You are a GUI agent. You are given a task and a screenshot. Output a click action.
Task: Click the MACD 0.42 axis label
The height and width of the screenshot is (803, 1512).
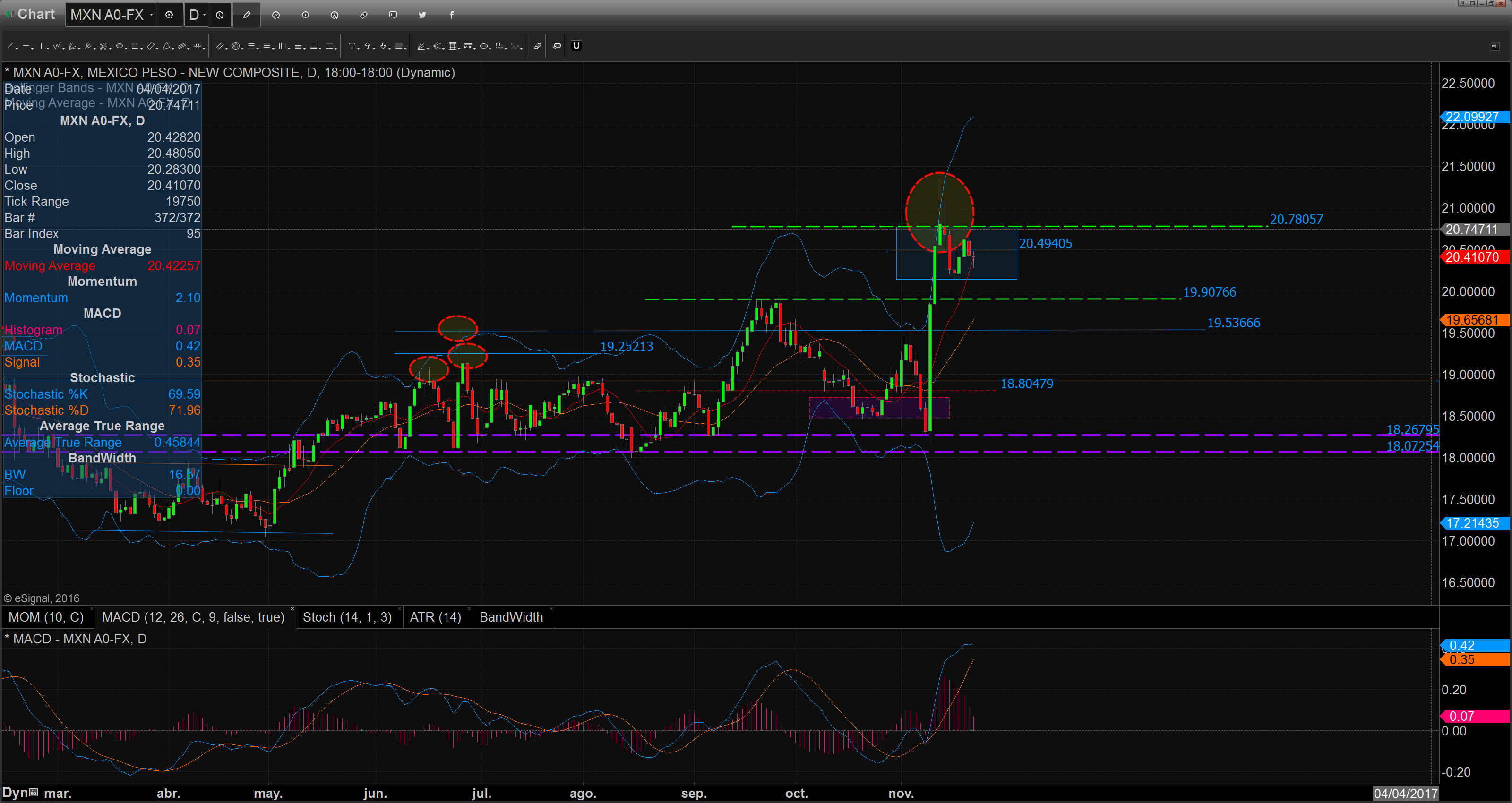point(1474,646)
